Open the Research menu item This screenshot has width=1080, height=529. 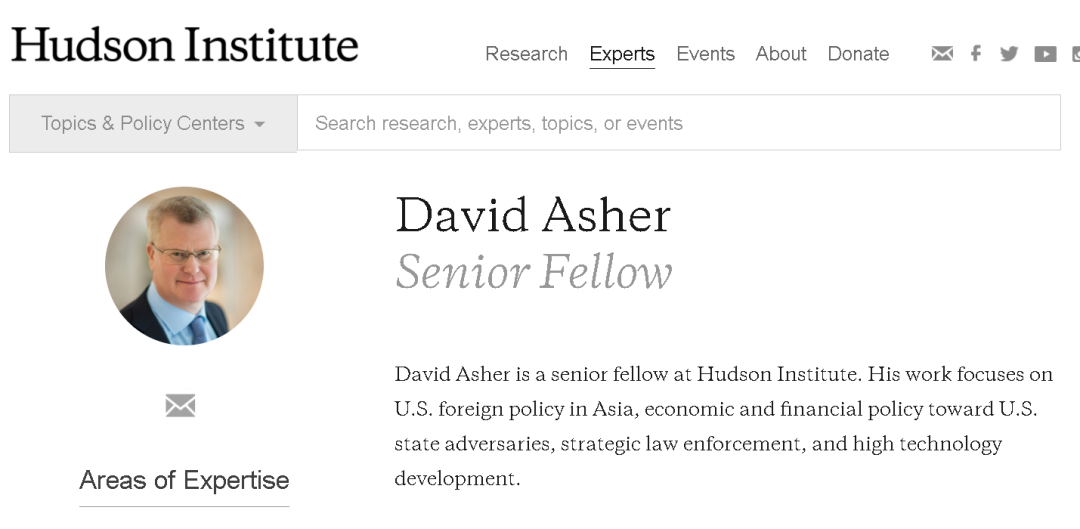click(x=526, y=54)
